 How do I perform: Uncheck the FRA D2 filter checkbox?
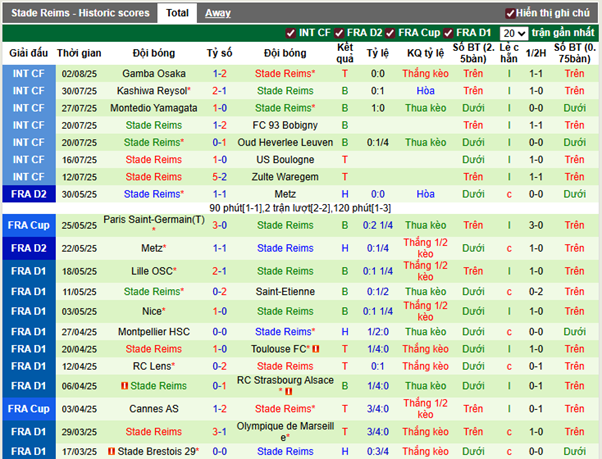pos(339,33)
